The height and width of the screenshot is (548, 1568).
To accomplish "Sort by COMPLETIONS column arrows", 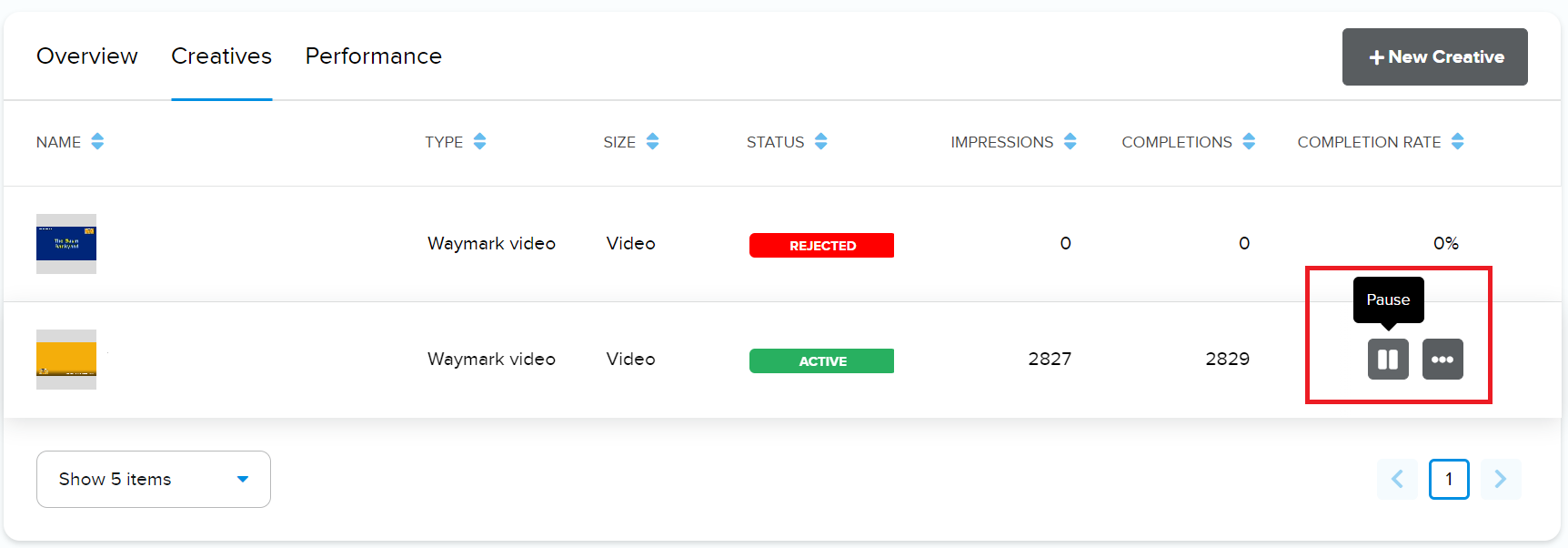I will tap(1249, 142).
